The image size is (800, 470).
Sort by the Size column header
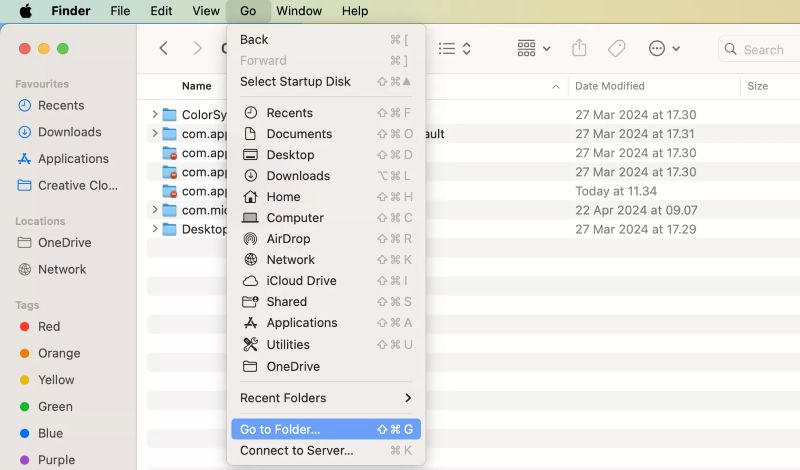click(x=758, y=86)
